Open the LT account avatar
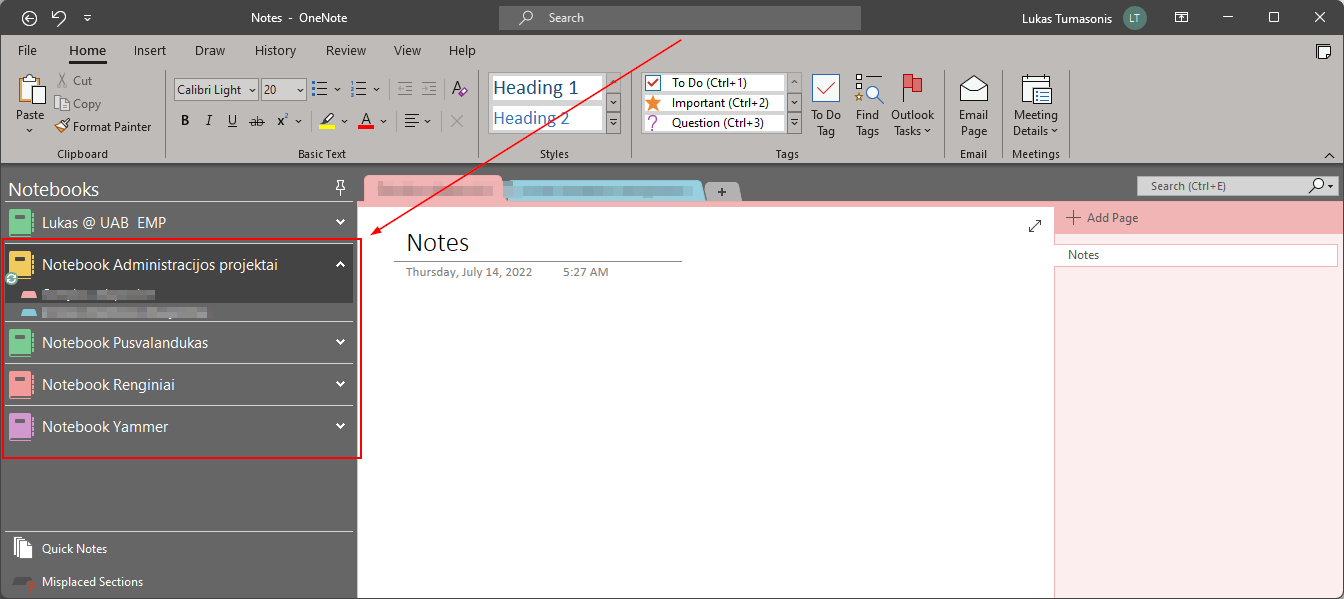Screen dimensions: 1344x599 pos(1135,18)
